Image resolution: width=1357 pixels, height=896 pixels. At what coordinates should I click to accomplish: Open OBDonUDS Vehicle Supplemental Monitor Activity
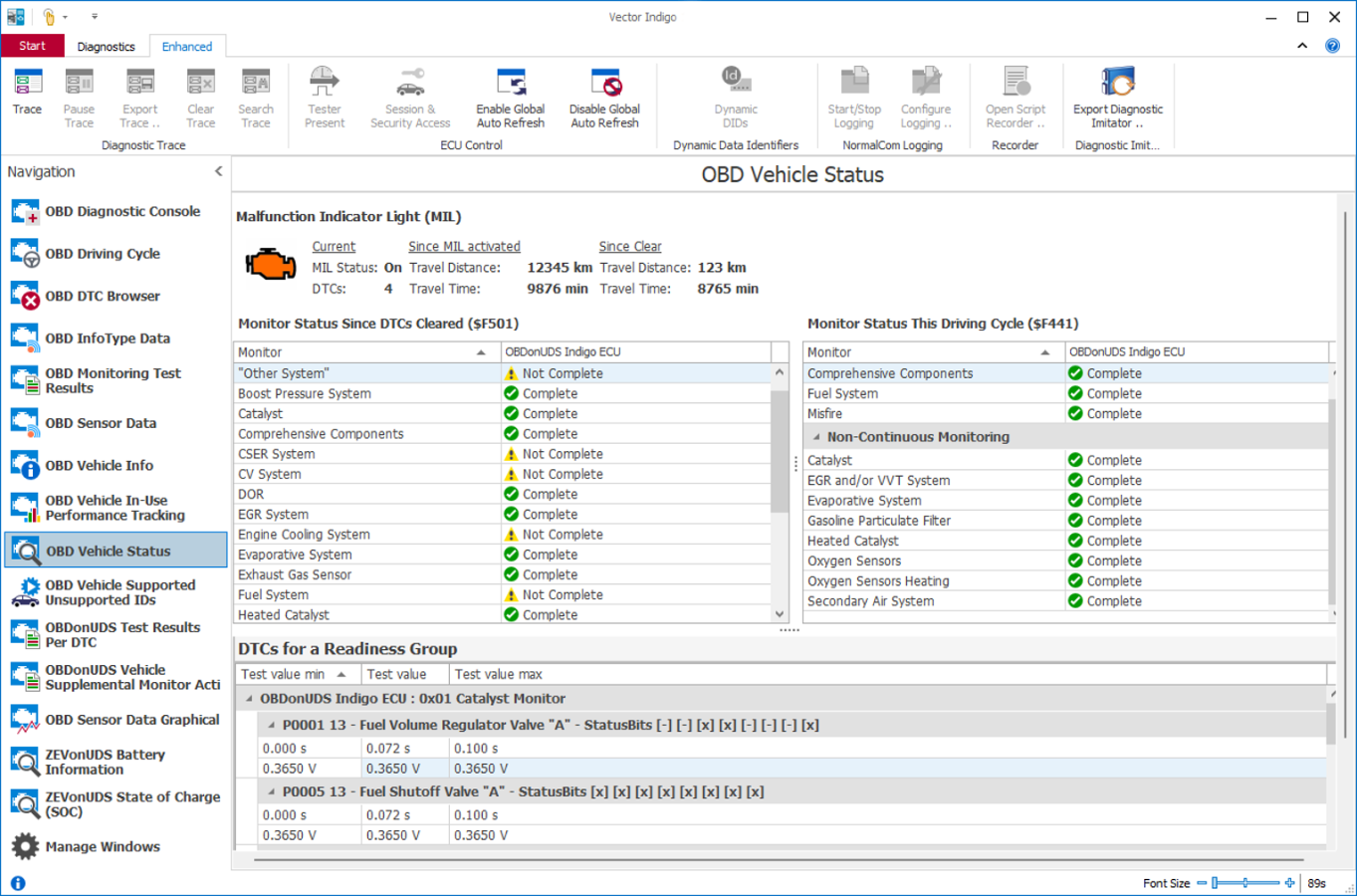pyautogui.click(x=116, y=677)
